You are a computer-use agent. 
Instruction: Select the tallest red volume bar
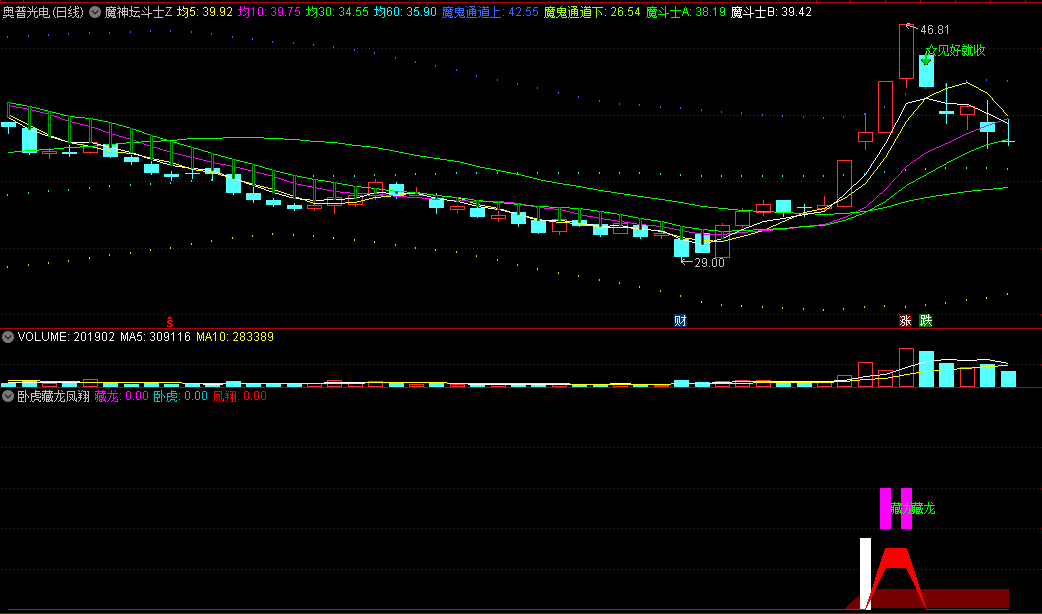tap(906, 367)
